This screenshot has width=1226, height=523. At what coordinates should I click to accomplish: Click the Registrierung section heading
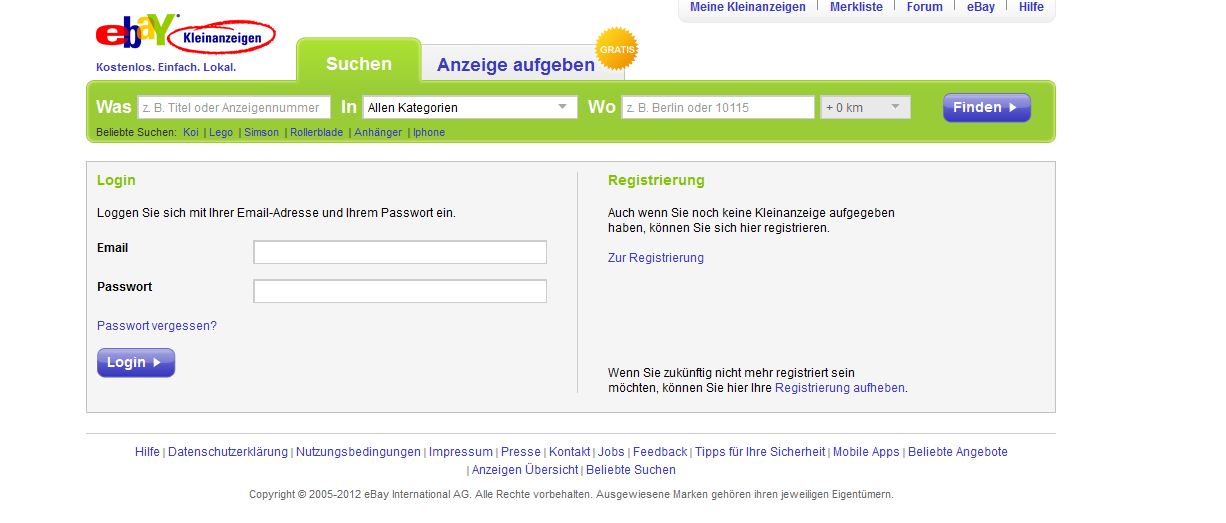(656, 181)
